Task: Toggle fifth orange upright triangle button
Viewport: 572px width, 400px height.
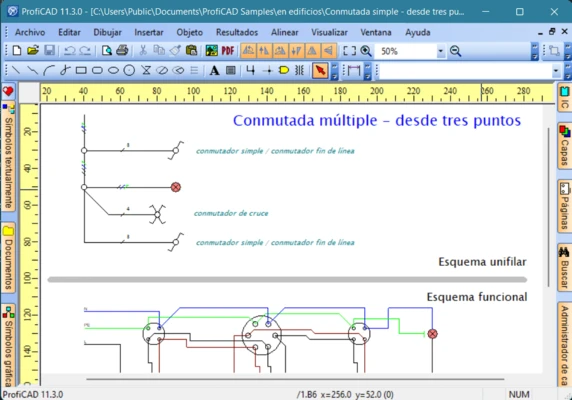Action: click(312, 51)
